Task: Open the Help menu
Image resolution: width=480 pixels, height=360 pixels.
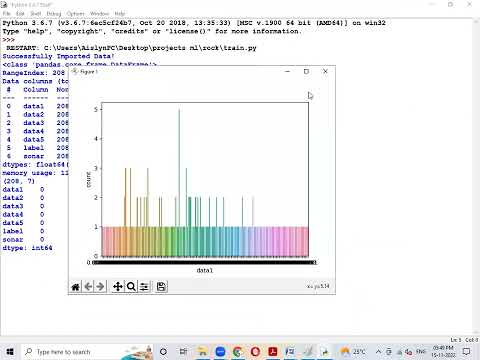Action: (120, 14)
